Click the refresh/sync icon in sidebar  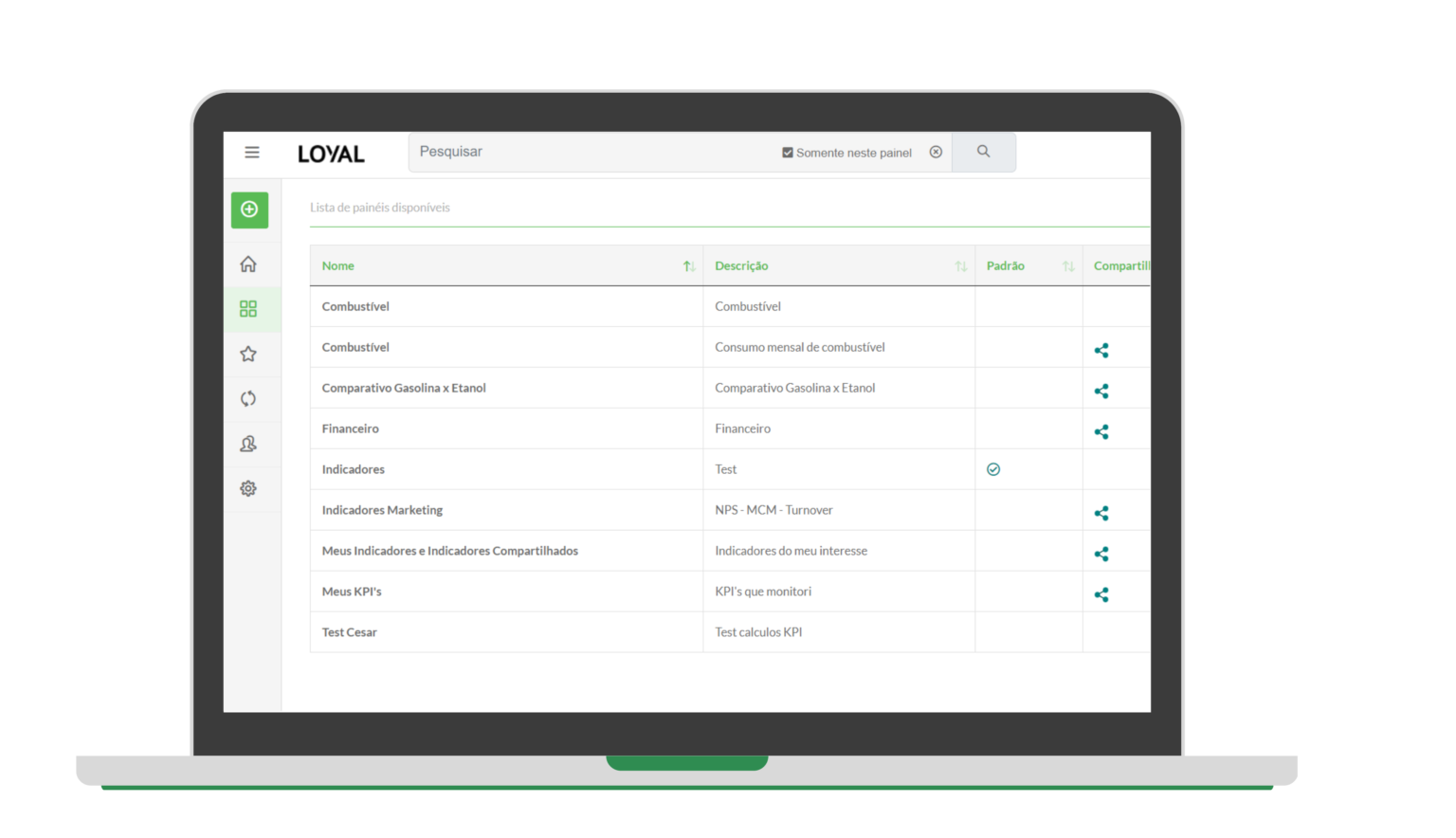pyautogui.click(x=247, y=398)
